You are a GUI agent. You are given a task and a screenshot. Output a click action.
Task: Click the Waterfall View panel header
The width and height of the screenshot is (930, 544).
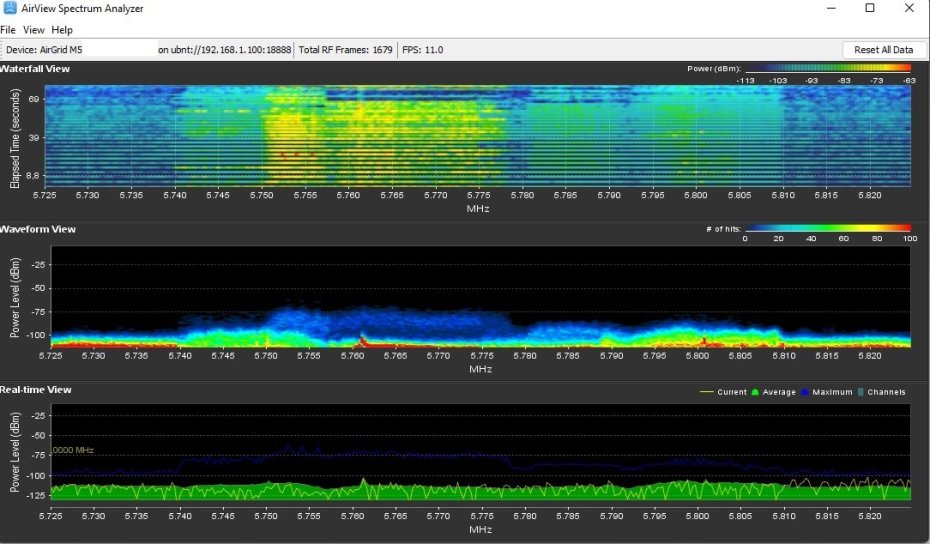click(x=35, y=68)
